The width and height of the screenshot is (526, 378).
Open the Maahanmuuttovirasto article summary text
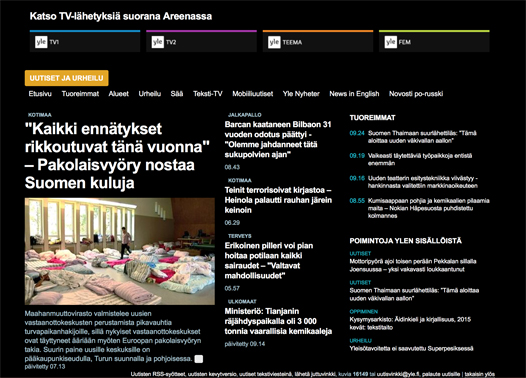[x=113, y=336]
